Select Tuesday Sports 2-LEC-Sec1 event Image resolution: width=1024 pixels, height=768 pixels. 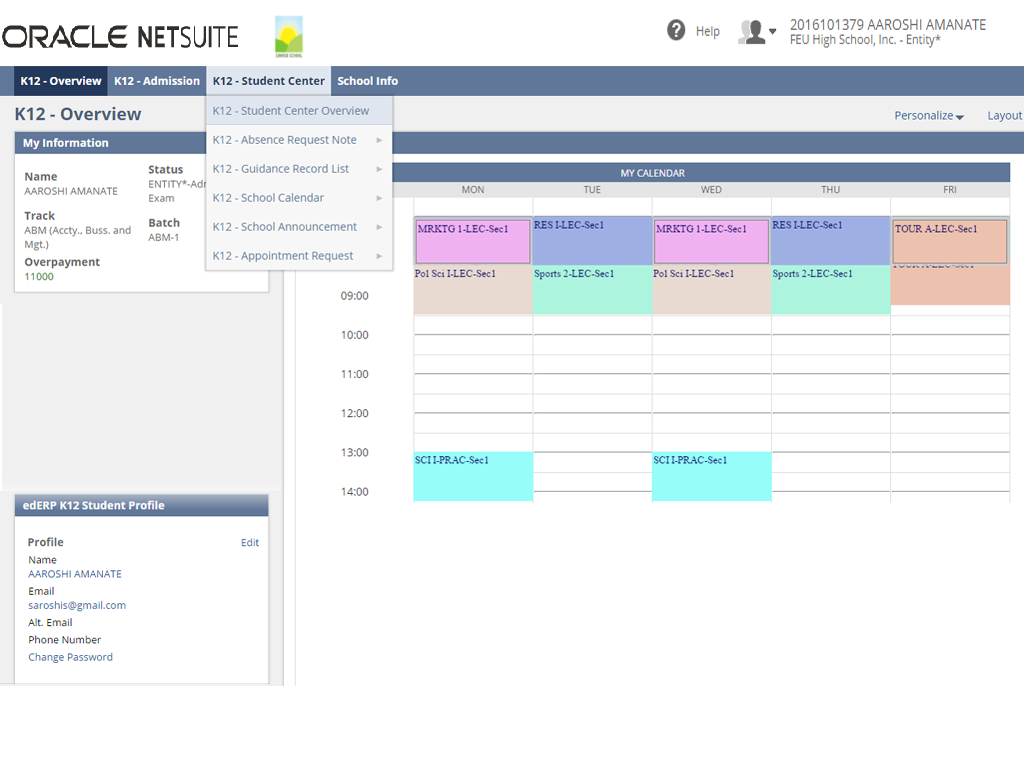click(592, 289)
